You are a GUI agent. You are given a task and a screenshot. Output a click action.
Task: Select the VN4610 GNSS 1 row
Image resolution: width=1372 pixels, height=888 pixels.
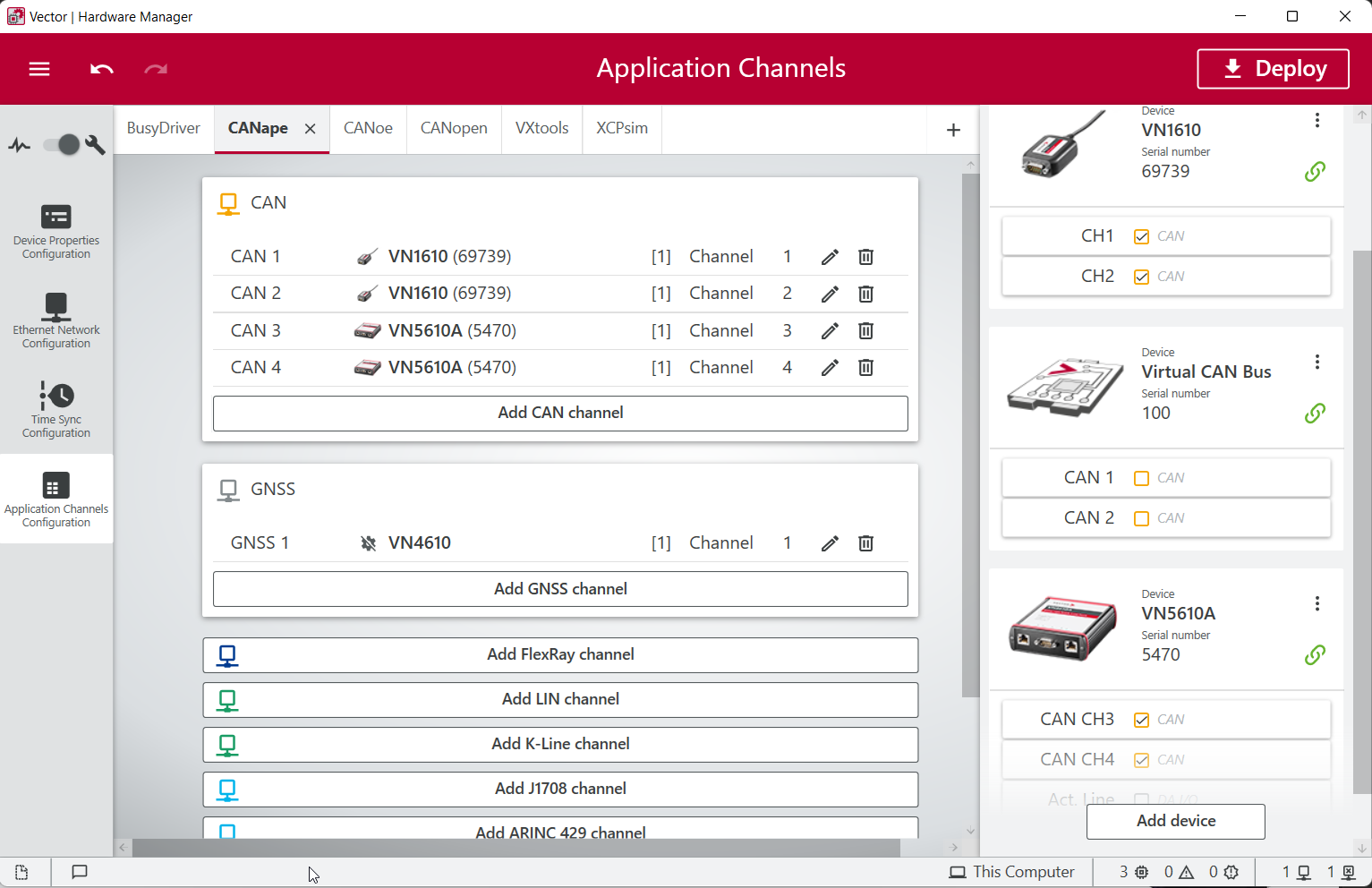[560, 543]
